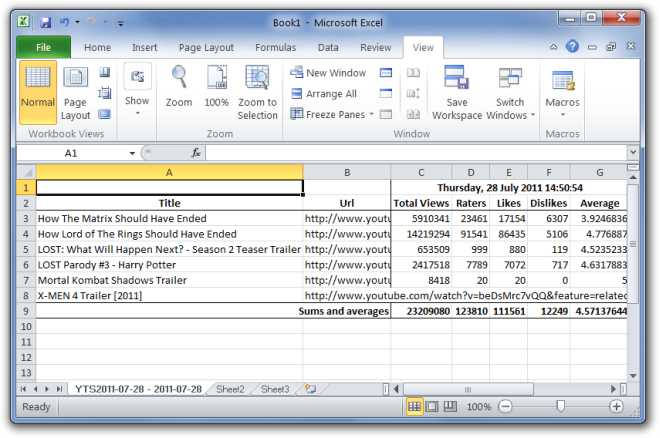The height and width of the screenshot is (438, 660).
Task: Click the Hide window icon
Action: coord(386,93)
